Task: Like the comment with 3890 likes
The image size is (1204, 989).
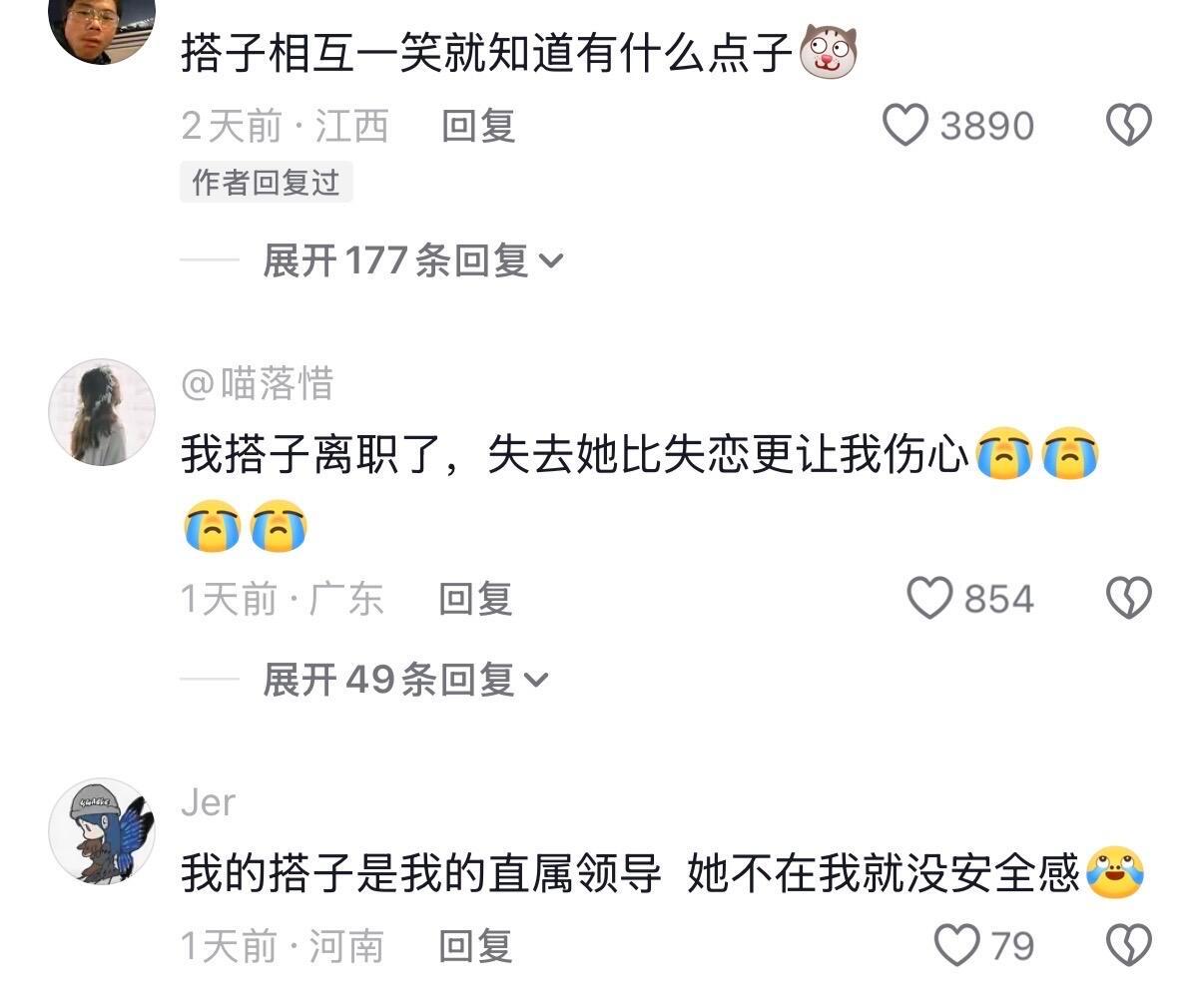Action: click(x=905, y=126)
